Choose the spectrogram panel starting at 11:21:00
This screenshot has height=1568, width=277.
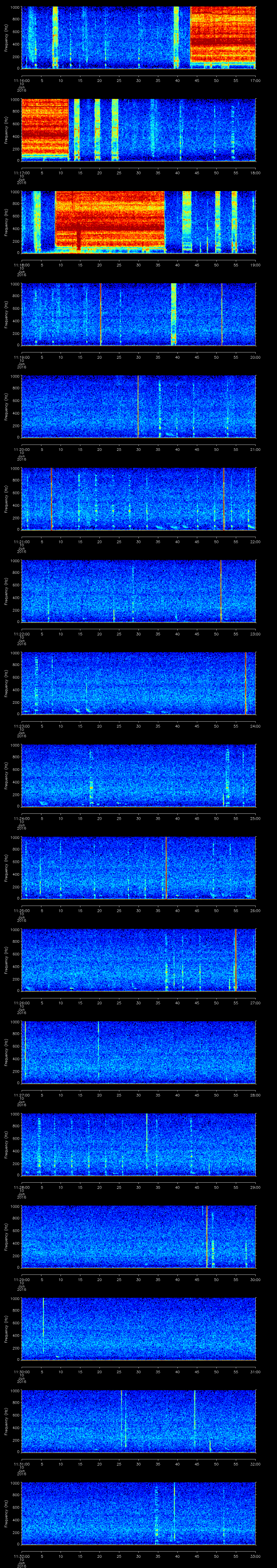138,499
